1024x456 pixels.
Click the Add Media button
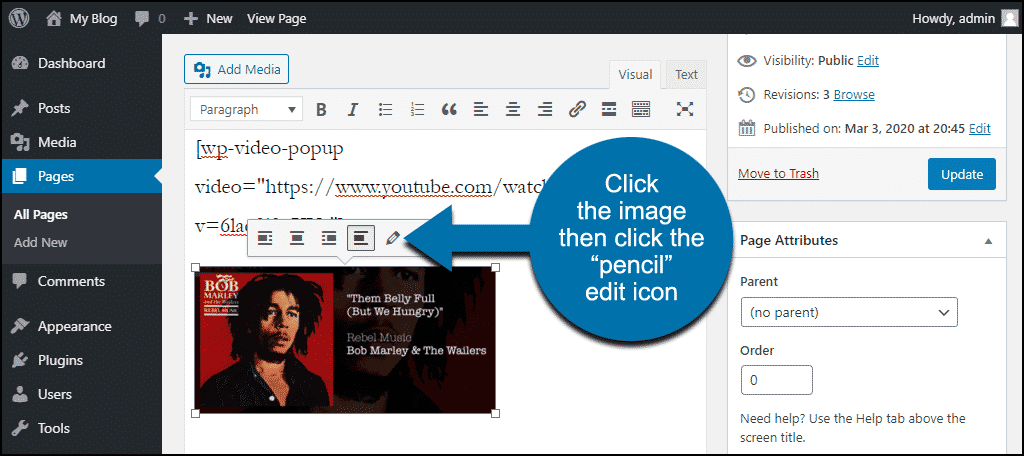tap(236, 69)
